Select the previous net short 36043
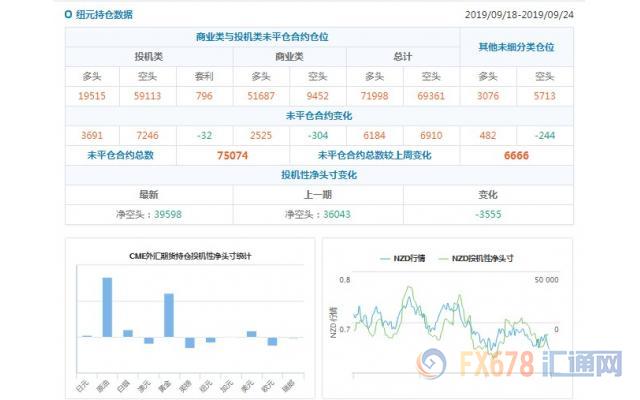The height and width of the screenshot is (400, 640). pos(337,214)
